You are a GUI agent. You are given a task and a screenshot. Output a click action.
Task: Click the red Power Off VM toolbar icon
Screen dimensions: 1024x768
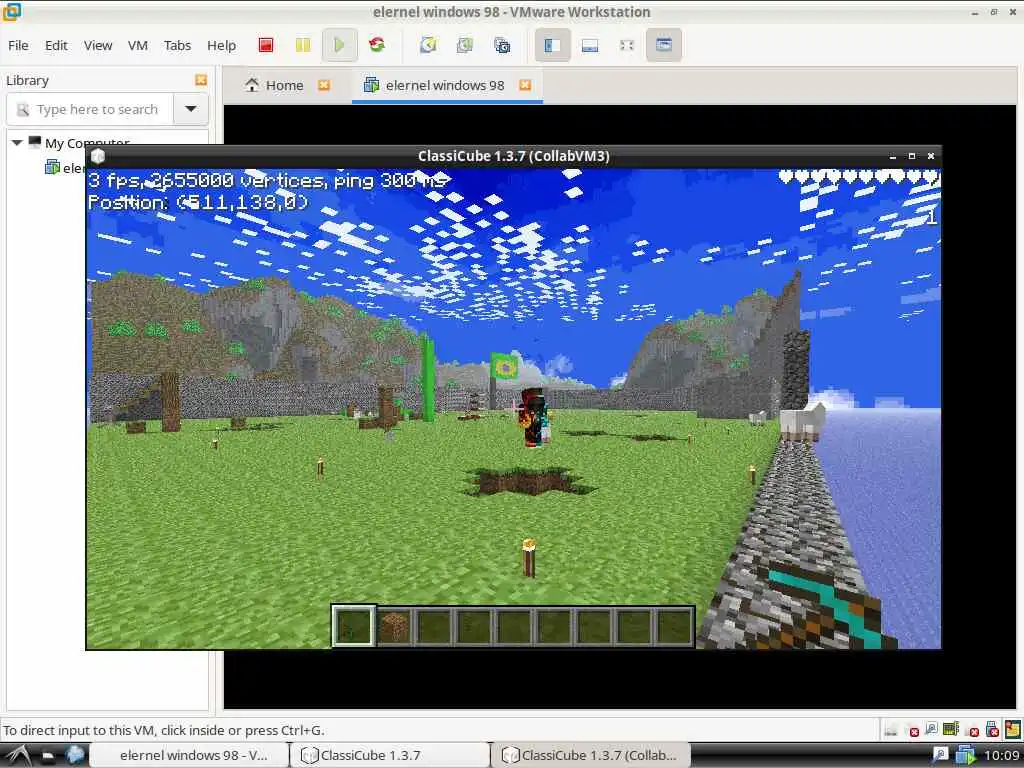pyautogui.click(x=266, y=45)
